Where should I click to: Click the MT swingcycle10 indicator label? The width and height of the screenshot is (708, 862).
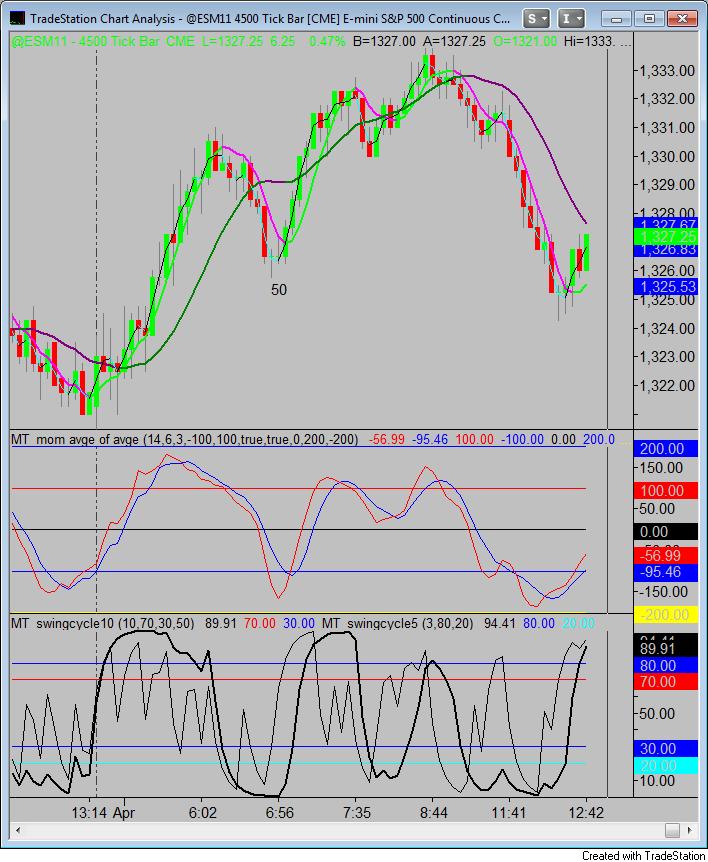pos(103,623)
